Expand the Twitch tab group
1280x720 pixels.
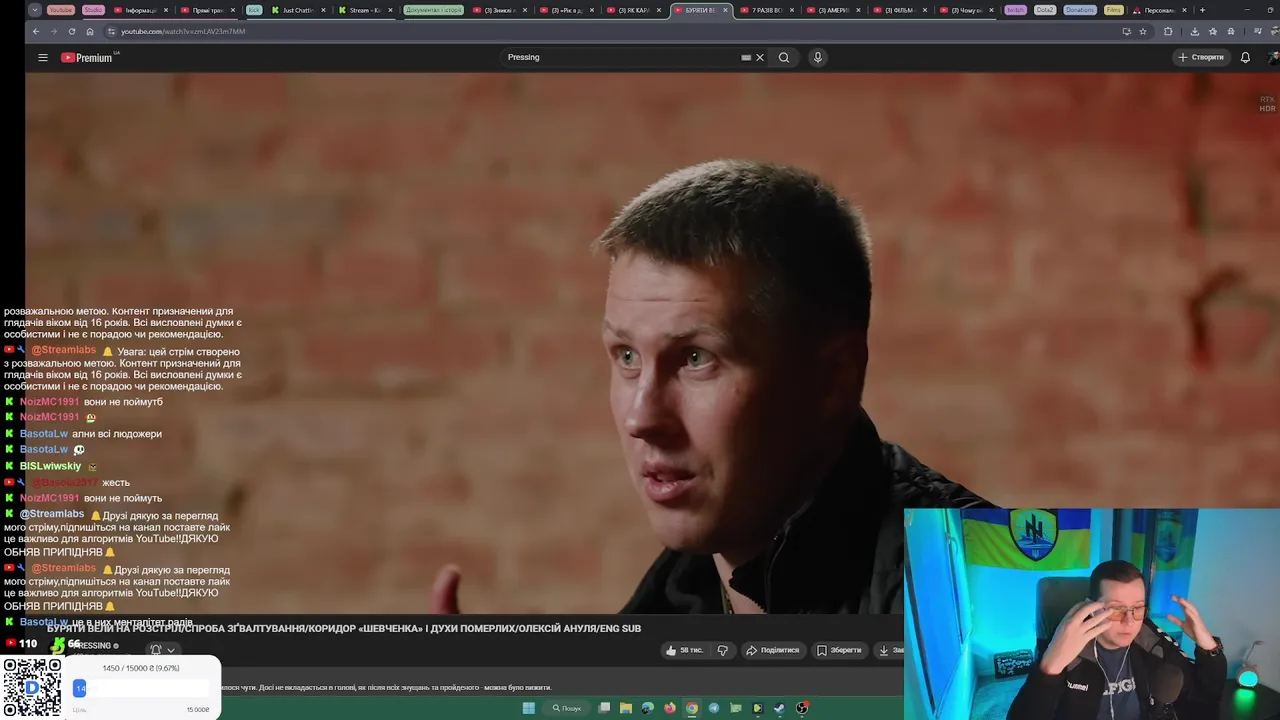(1015, 10)
